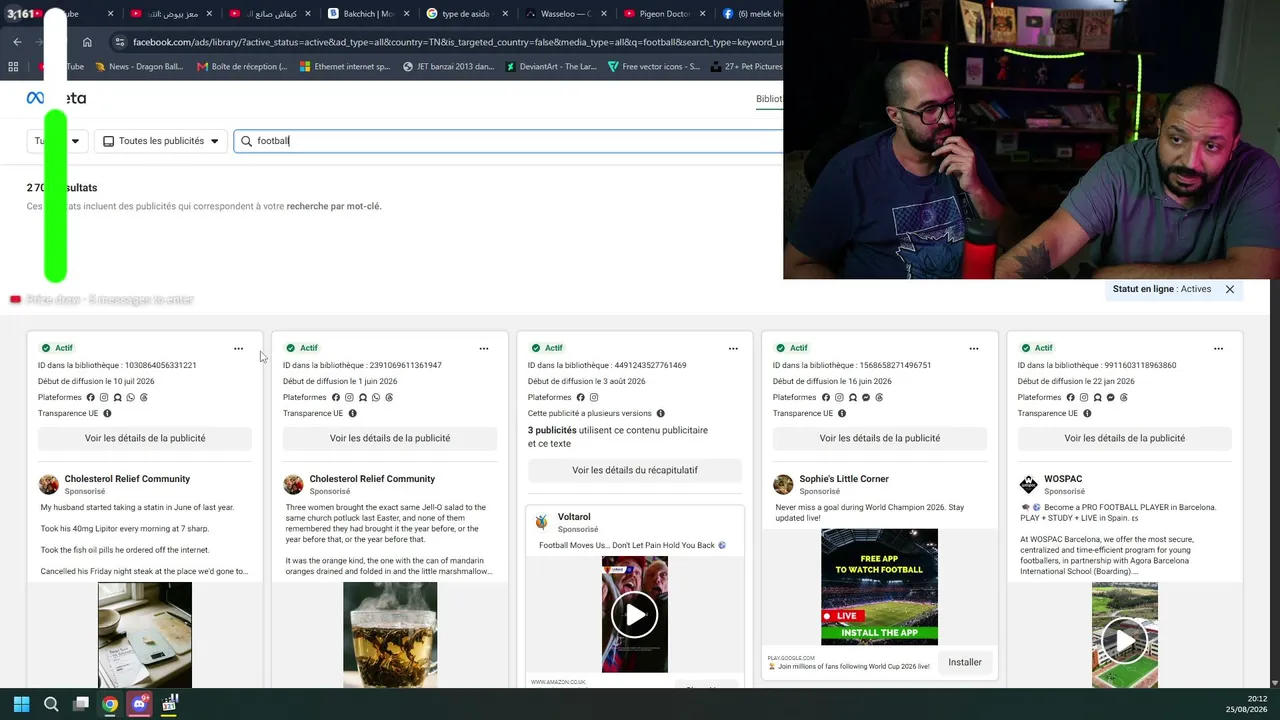Image resolution: width=1280 pixels, height=720 pixels.
Task: Open 'WOSPAC' advertiser name
Action: 1063,479
